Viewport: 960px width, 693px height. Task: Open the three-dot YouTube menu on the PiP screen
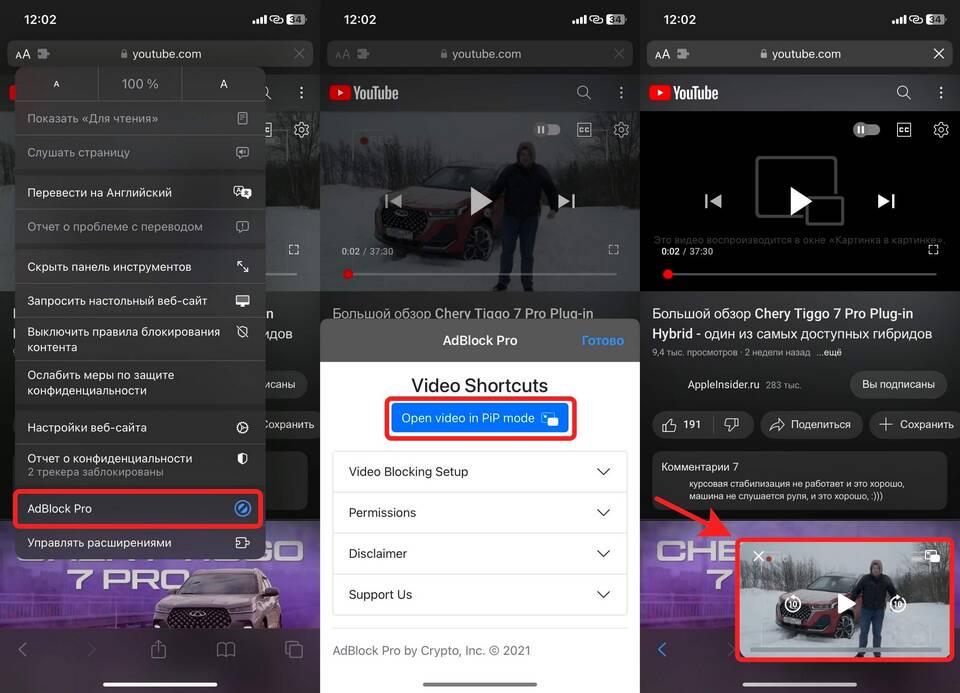click(941, 92)
